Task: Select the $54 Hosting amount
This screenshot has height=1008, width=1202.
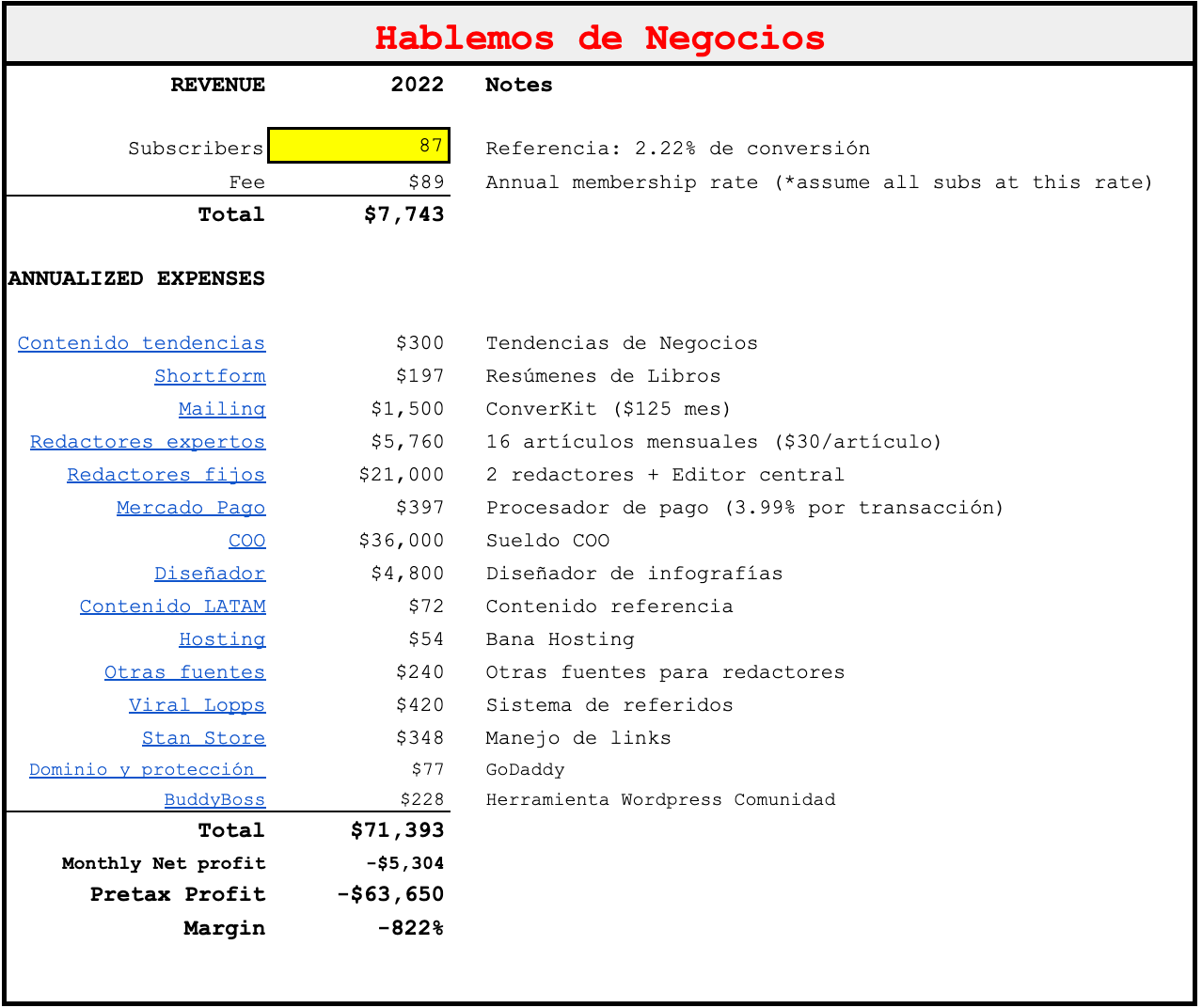Action: point(426,639)
